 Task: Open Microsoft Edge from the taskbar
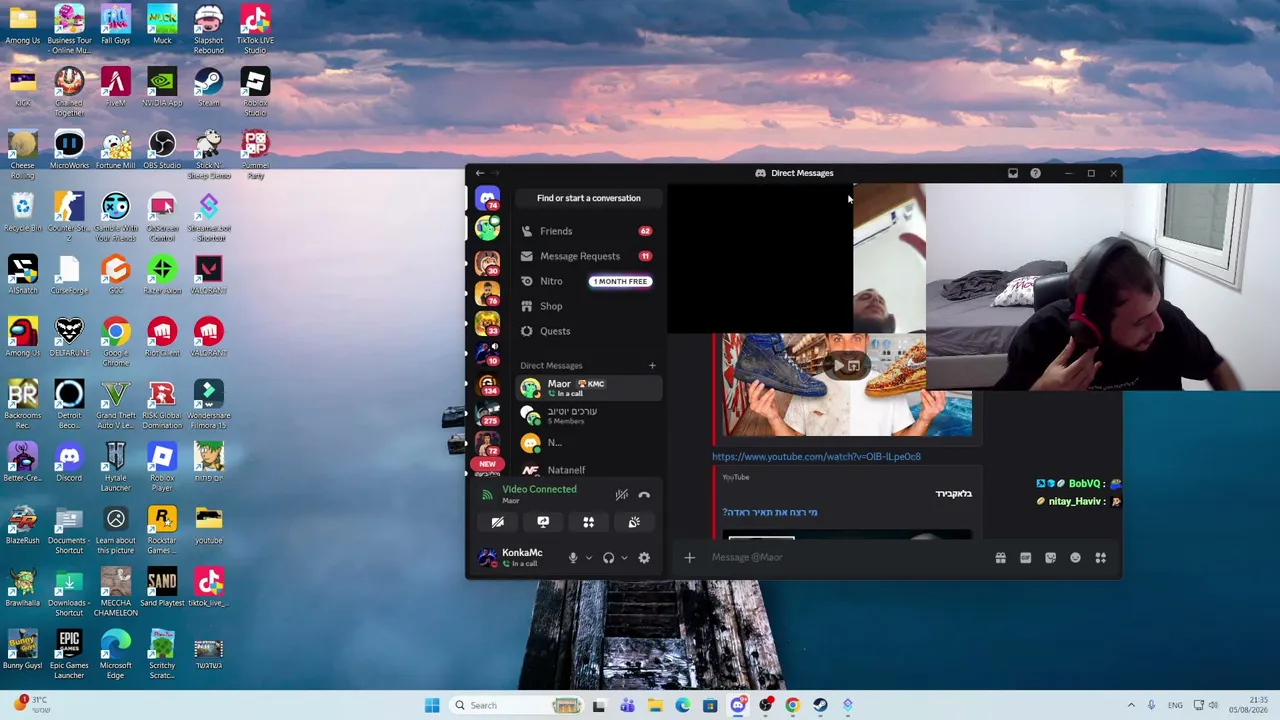682,705
